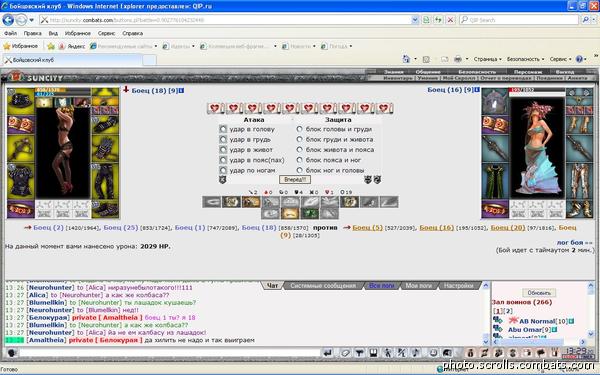Open Избранное star favorites button
This screenshot has width=600, height=375.
[x=21, y=46]
